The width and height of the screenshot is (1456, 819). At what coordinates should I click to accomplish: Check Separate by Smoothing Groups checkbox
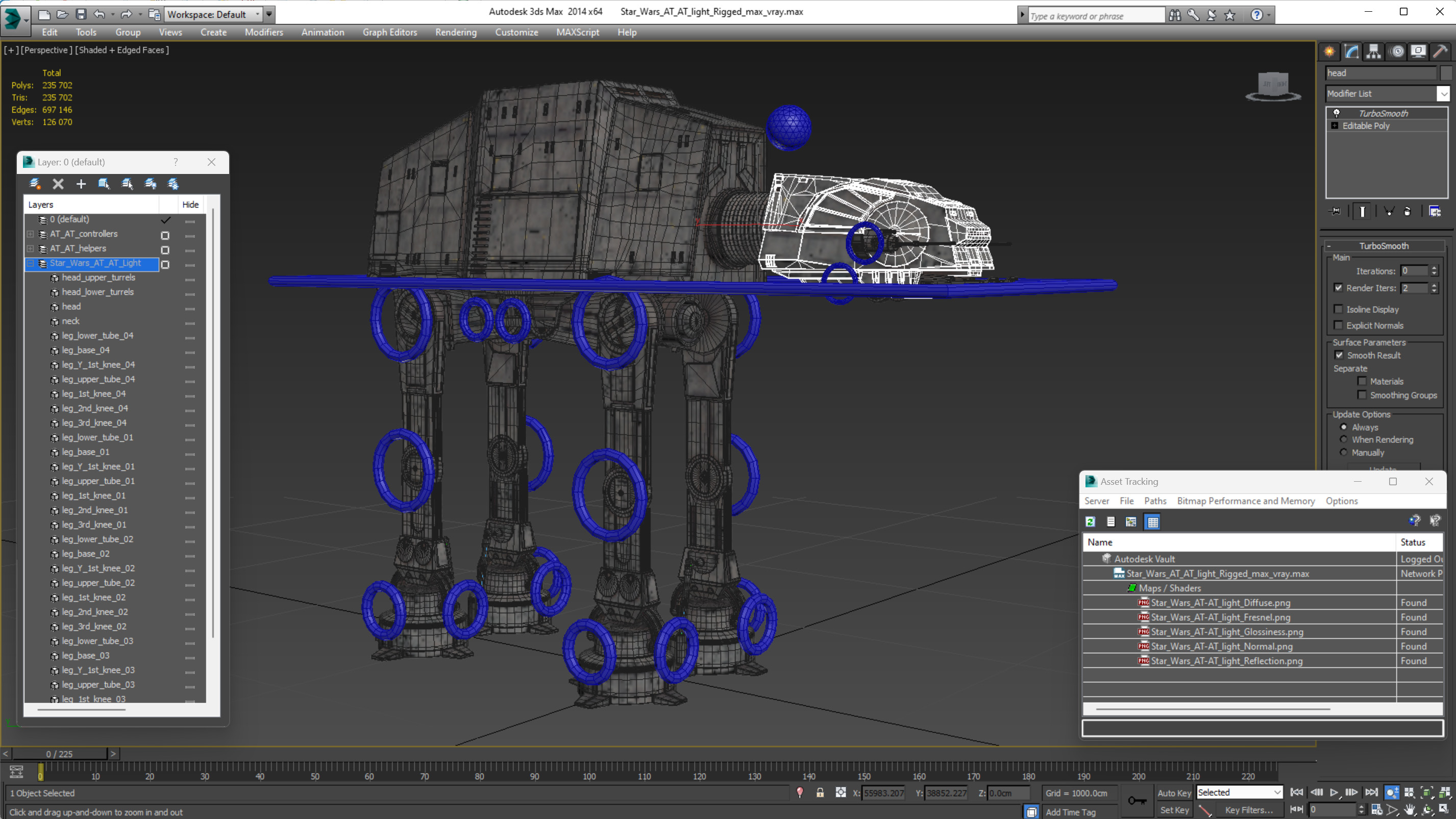(x=1362, y=394)
